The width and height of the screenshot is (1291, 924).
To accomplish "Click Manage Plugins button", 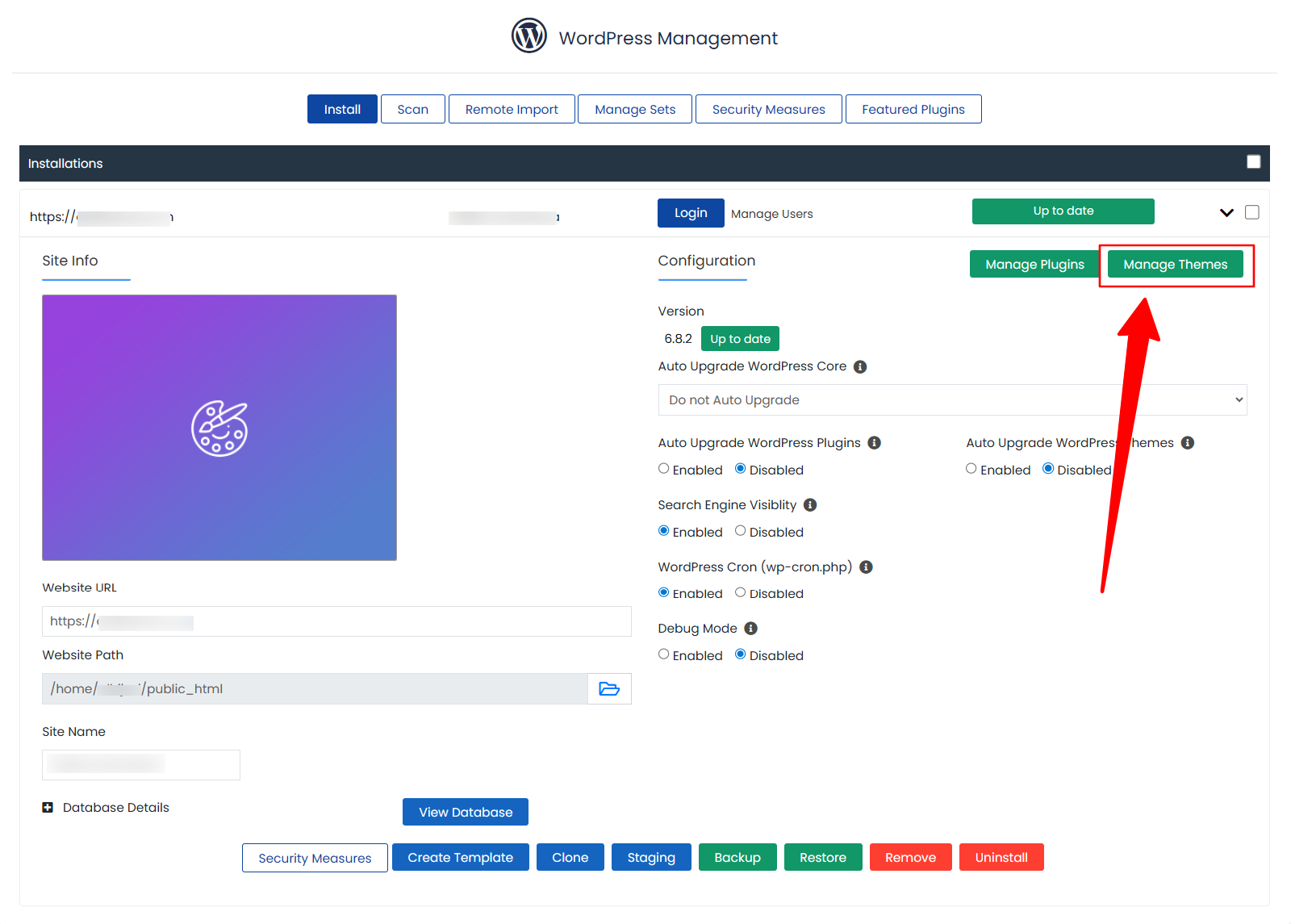I will point(1035,264).
